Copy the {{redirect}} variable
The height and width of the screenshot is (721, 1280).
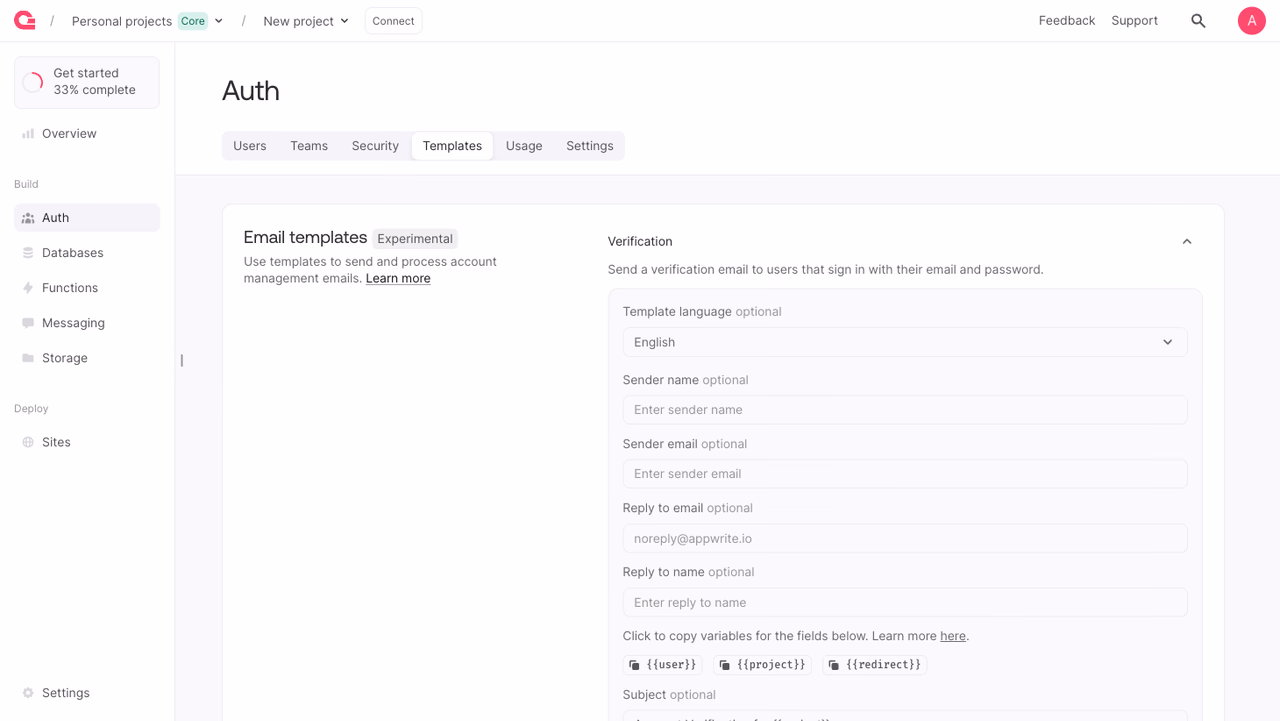coord(875,665)
